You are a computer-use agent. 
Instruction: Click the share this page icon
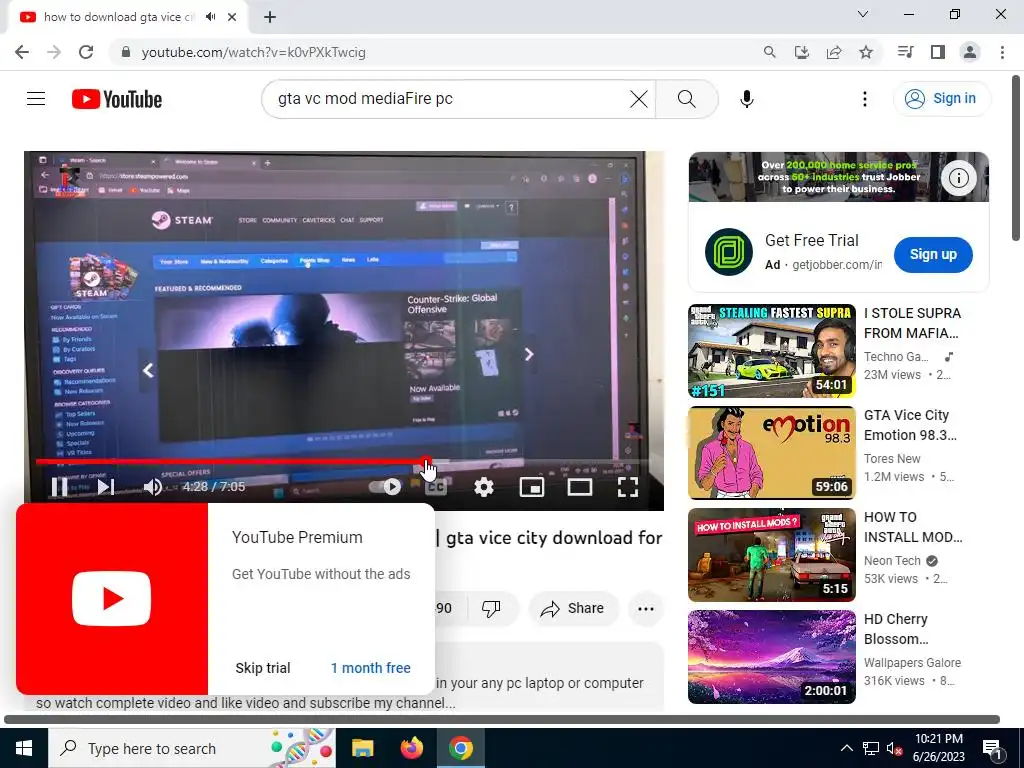pyautogui.click(x=834, y=52)
